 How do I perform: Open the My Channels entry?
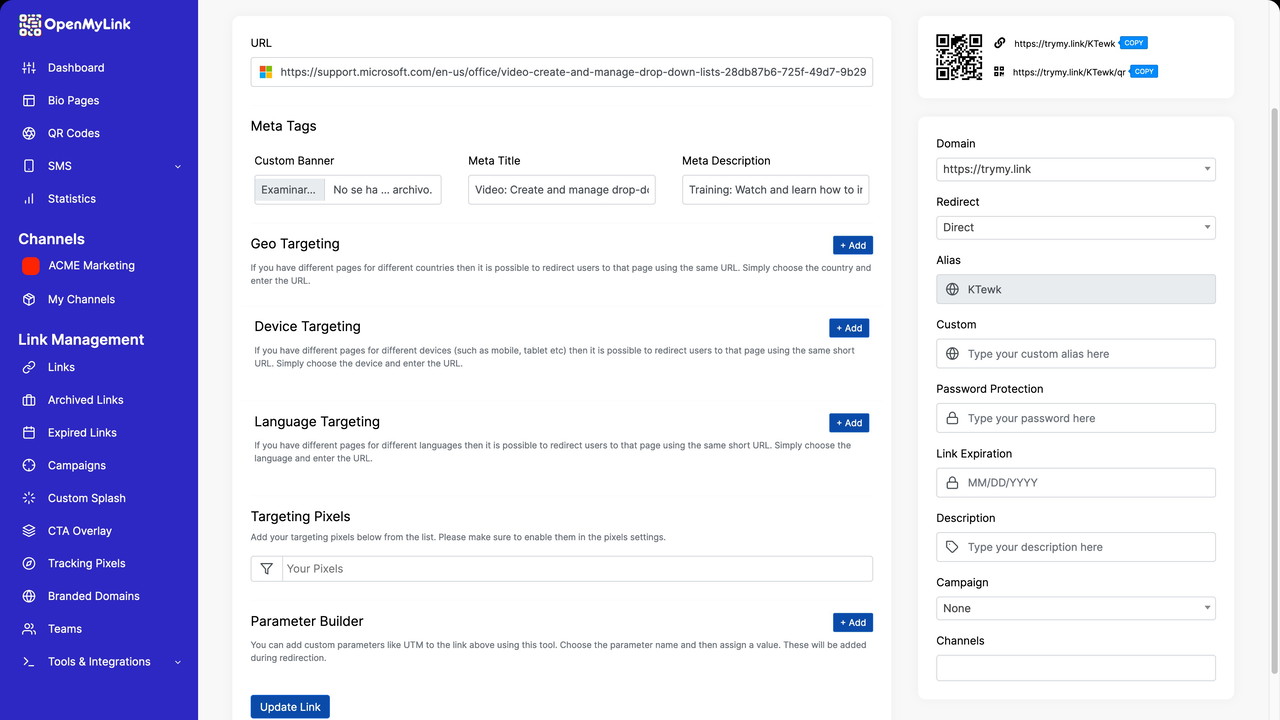point(80,299)
